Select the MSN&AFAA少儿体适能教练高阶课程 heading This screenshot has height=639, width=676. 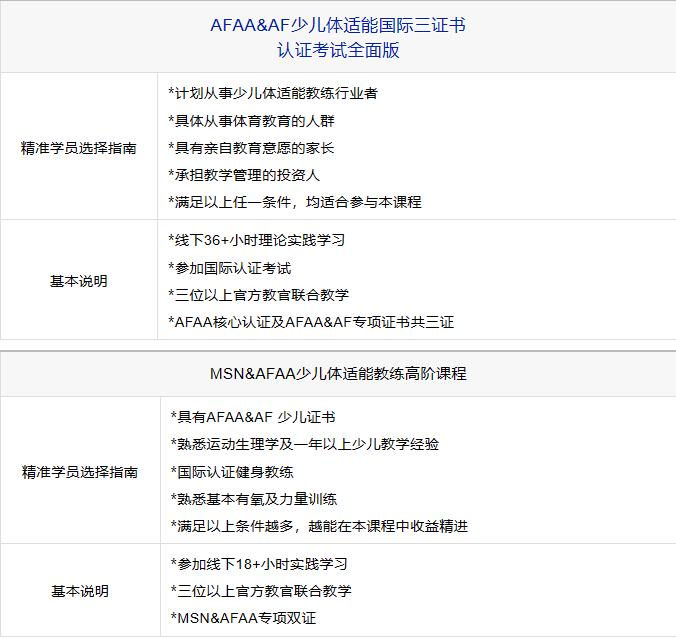pos(338,373)
